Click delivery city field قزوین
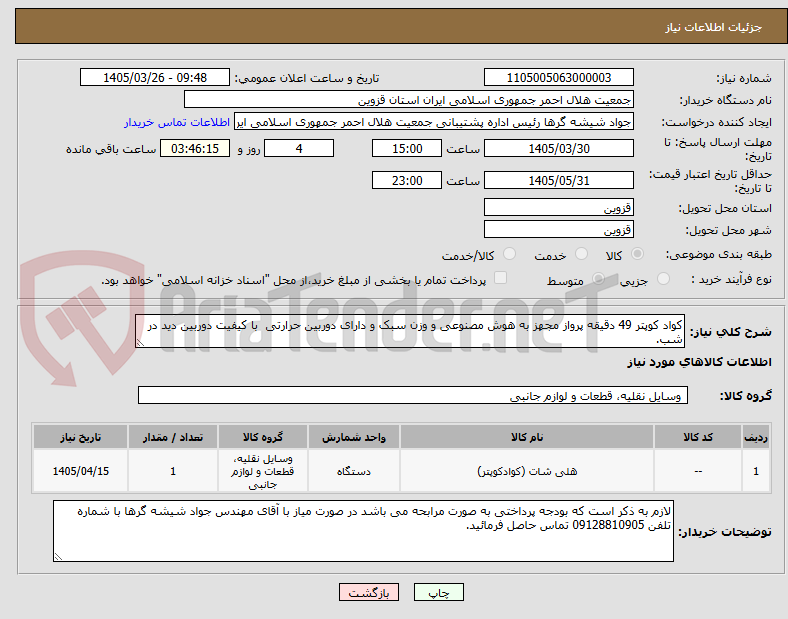This screenshot has width=788, height=619. 559,229
